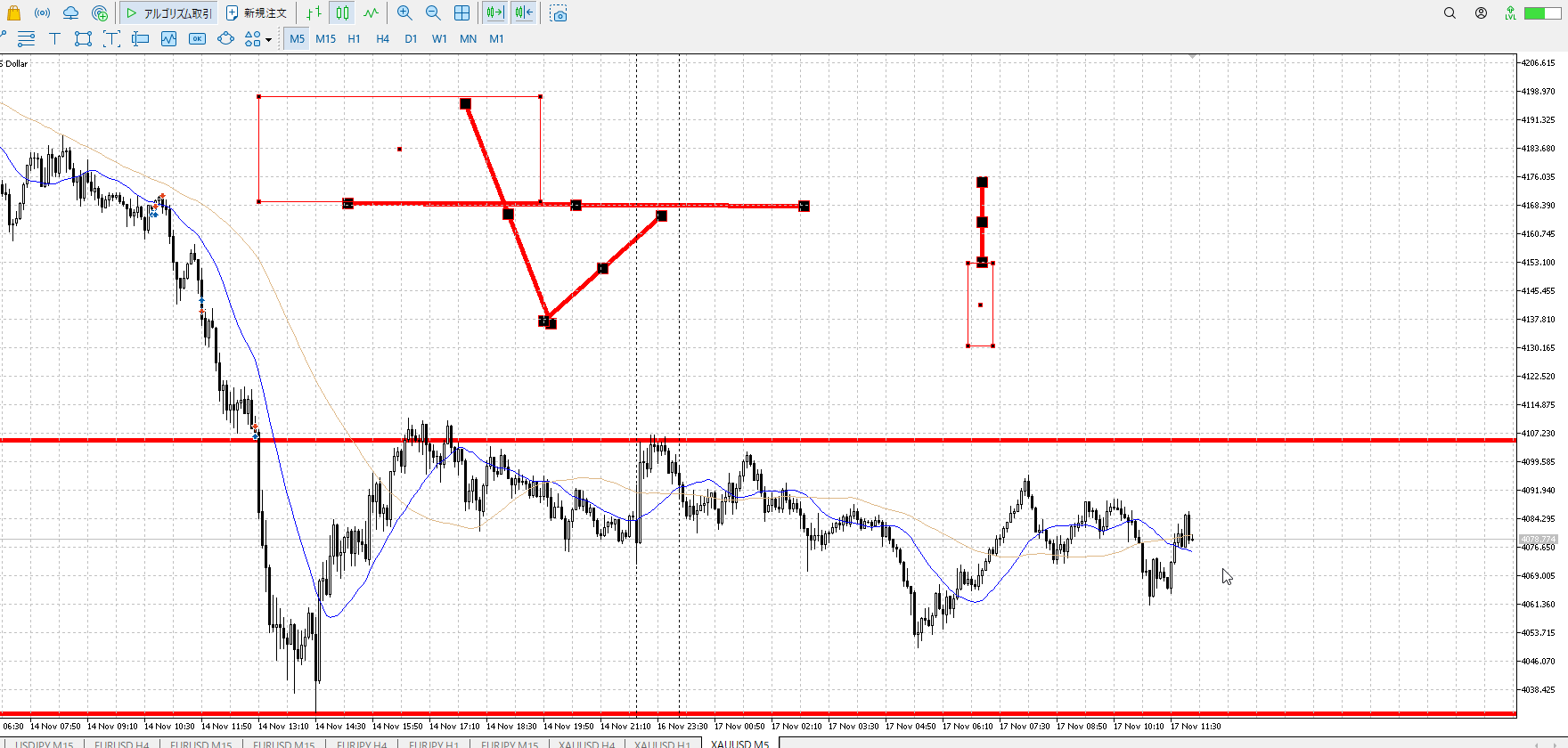The image size is (1568, 748).
Task: Select the rectangle shape drawing tool
Action: pos(83,39)
